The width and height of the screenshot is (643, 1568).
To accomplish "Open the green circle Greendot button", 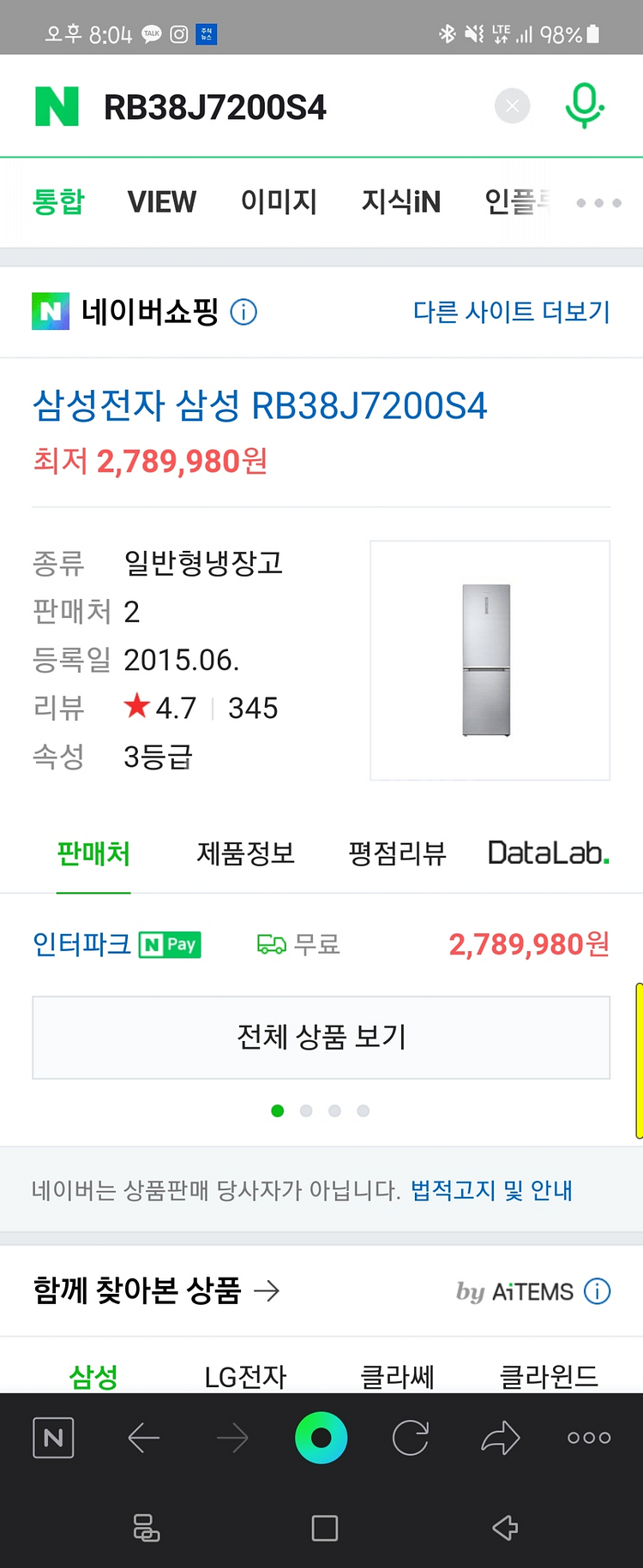I will click(321, 1437).
